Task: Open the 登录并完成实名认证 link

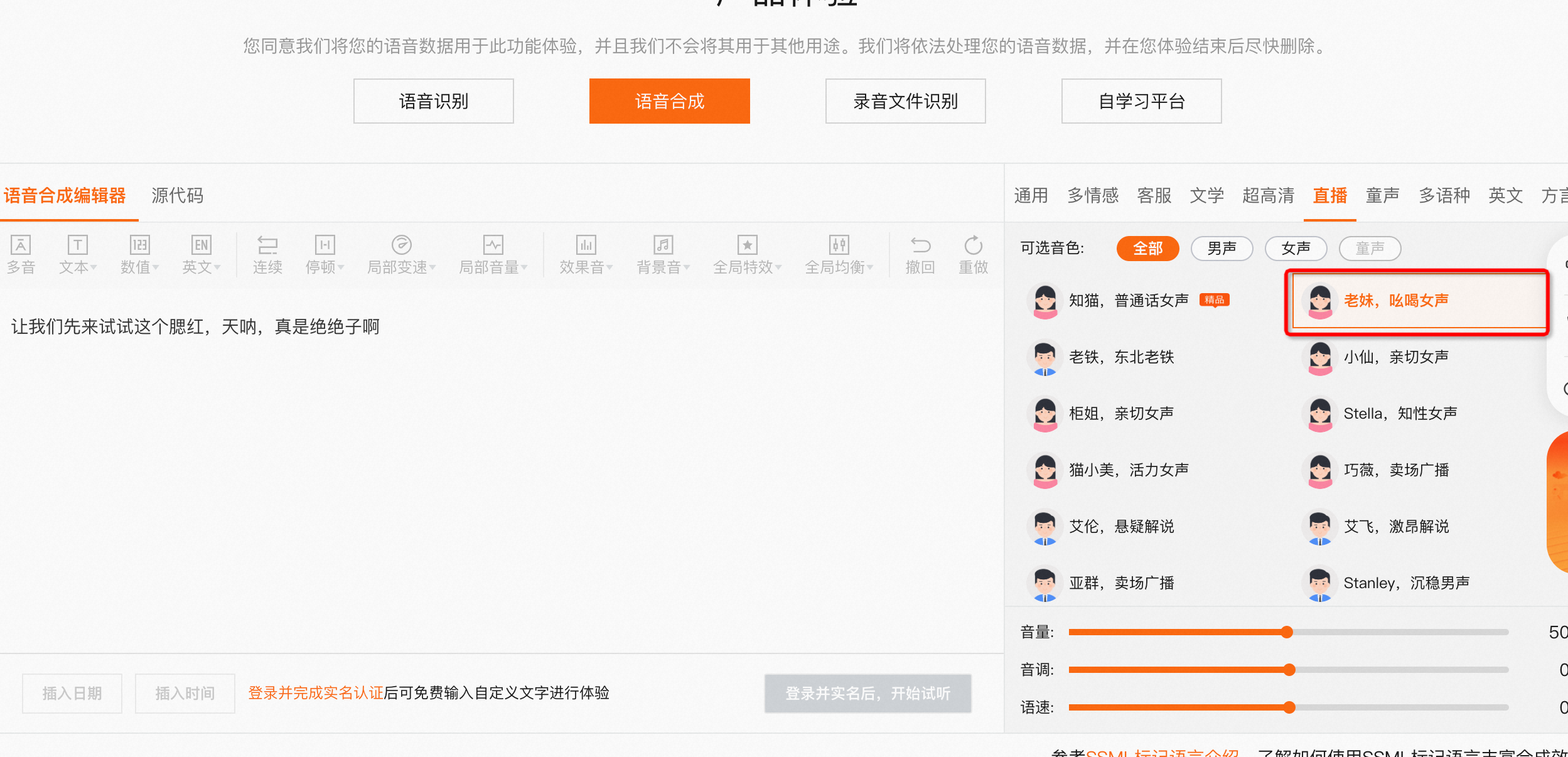Action: tap(316, 693)
